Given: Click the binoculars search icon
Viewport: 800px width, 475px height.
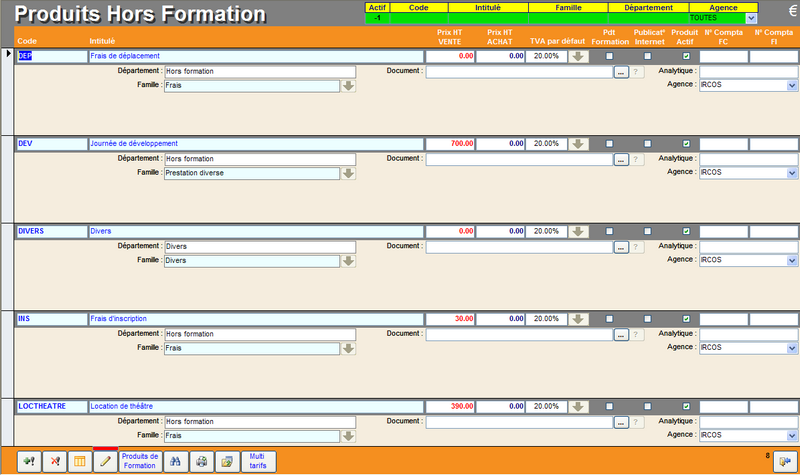Looking at the screenshot, I should point(176,461).
